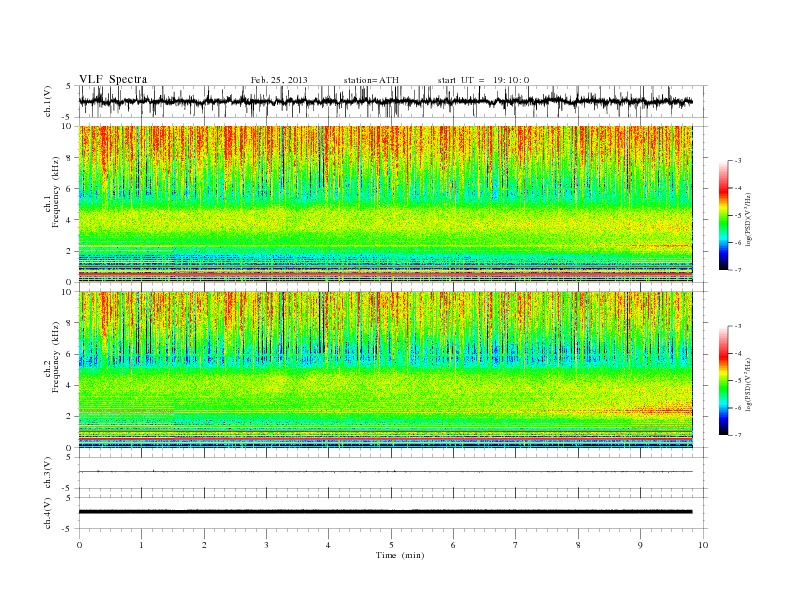Viewport: 792px width, 612px height.
Task: Select the 'Feb. 25, 2013' date text
Action: [x=279, y=80]
